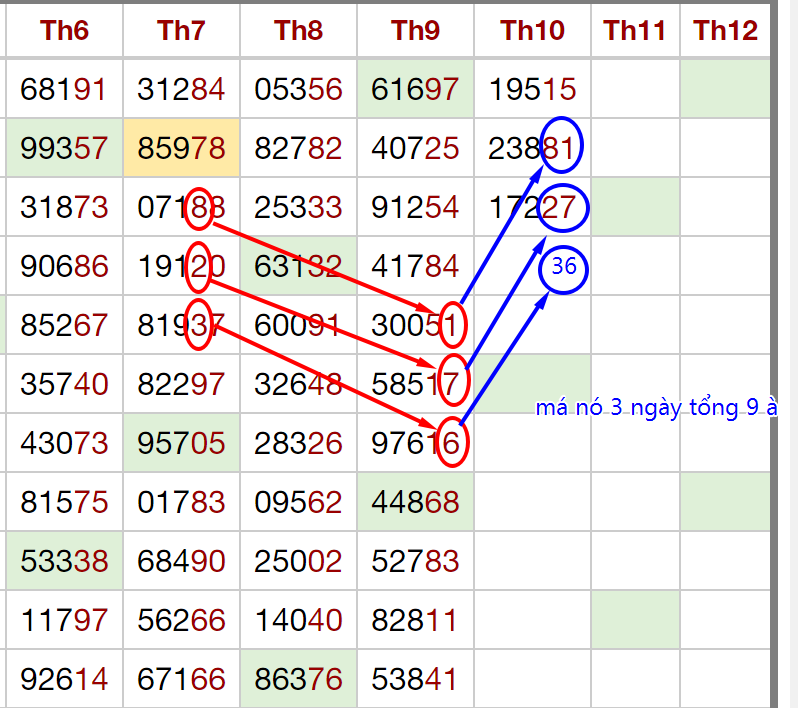Image resolution: width=798 pixels, height=708 pixels.
Task: Select green cell 86376
Action: pos(298,678)
